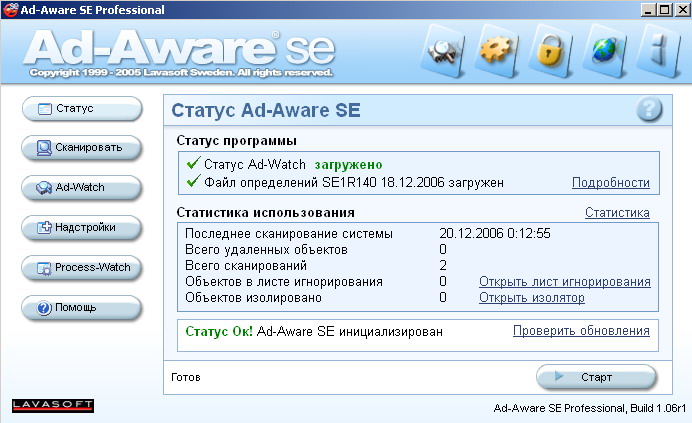Open the Статистика link

pos(617,212)
